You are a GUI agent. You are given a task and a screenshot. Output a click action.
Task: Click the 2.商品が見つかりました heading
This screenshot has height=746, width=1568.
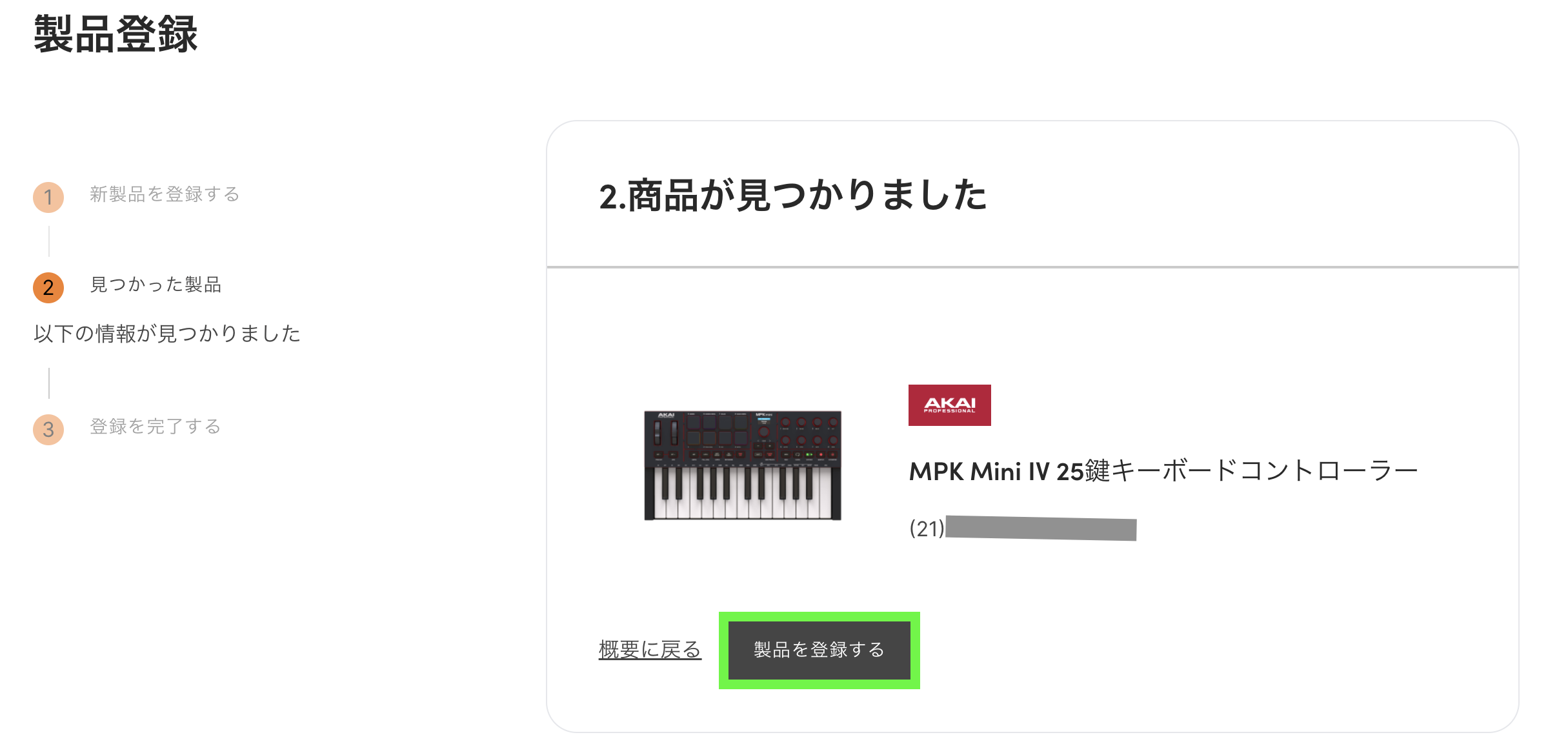tap(793, 196)
